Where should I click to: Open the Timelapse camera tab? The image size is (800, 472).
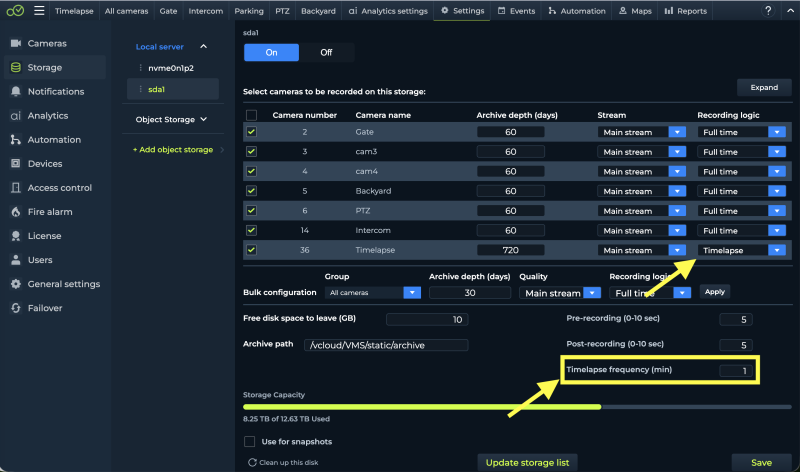pos(74,11)
